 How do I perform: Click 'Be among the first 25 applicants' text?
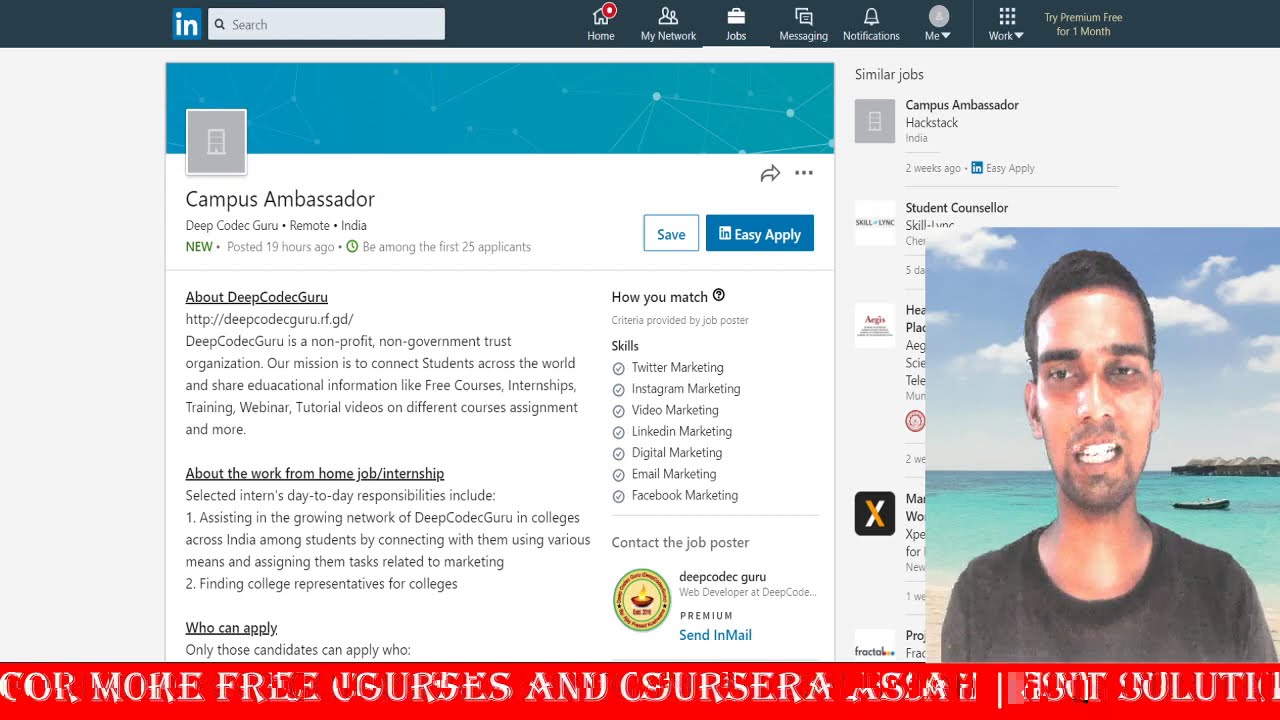point(447,247)
